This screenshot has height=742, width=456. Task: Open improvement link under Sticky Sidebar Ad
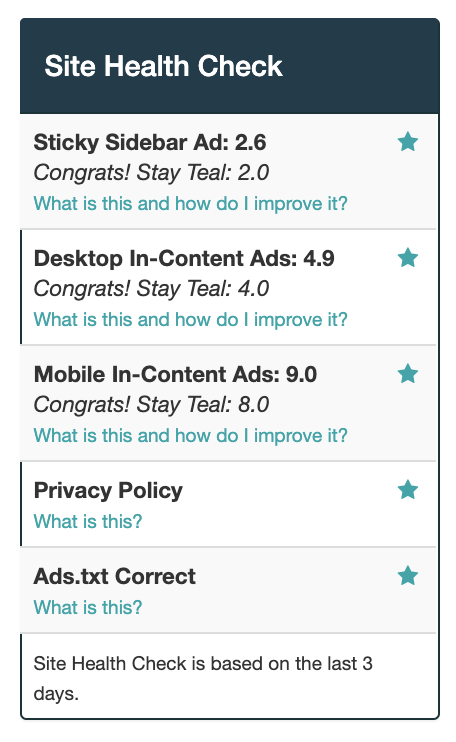(190, 204)
